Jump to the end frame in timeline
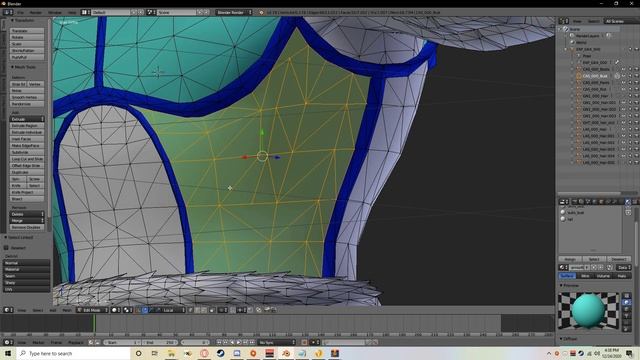The width and height of the screenshot is (640, 360). coord(252,342)
